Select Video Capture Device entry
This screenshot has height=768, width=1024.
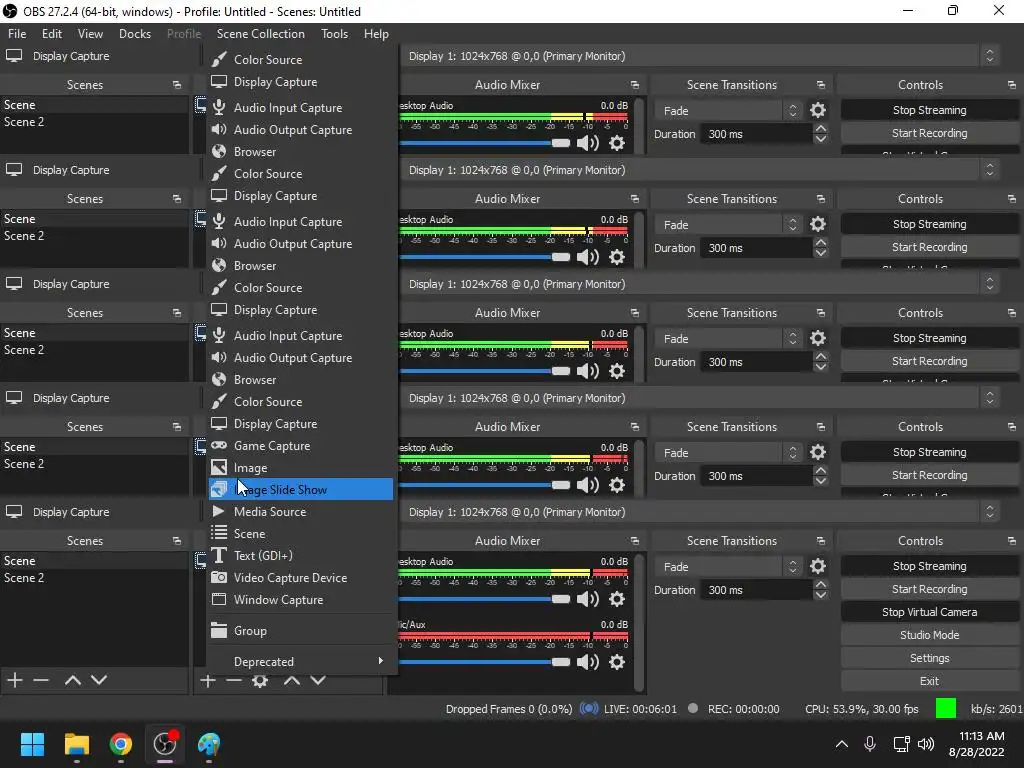[300, 578]
